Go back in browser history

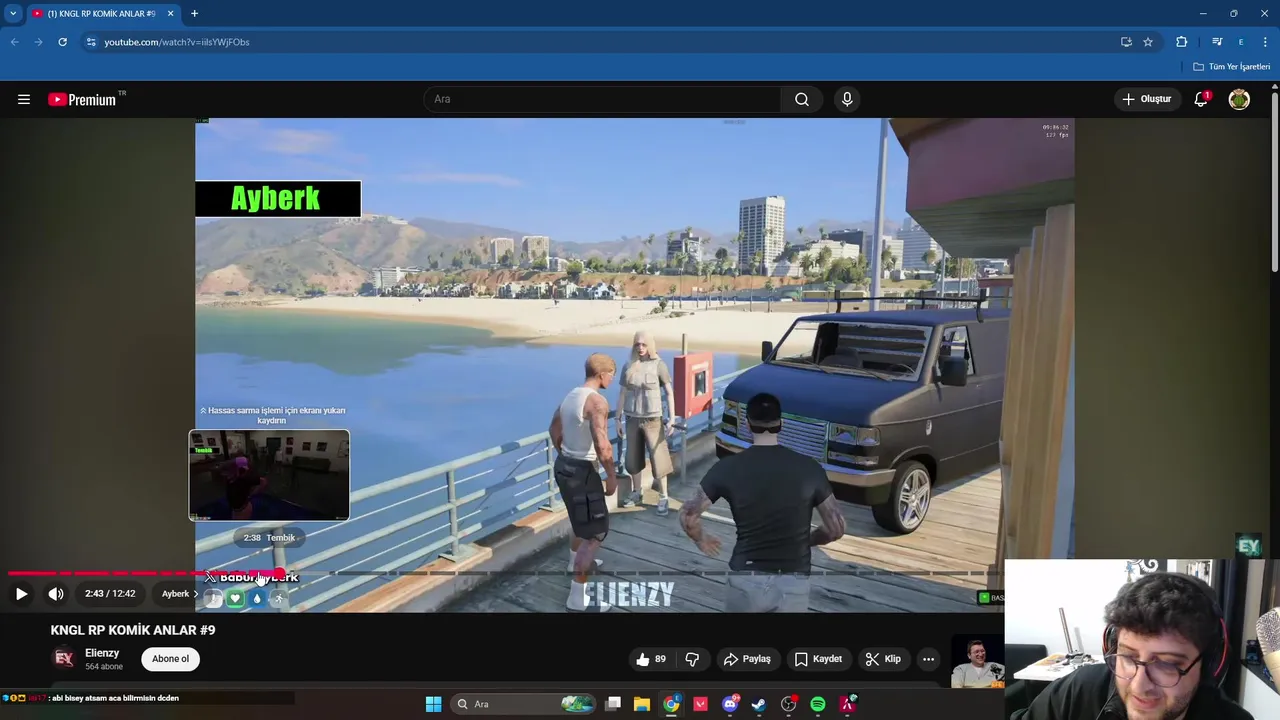click(x=14, y=42)
